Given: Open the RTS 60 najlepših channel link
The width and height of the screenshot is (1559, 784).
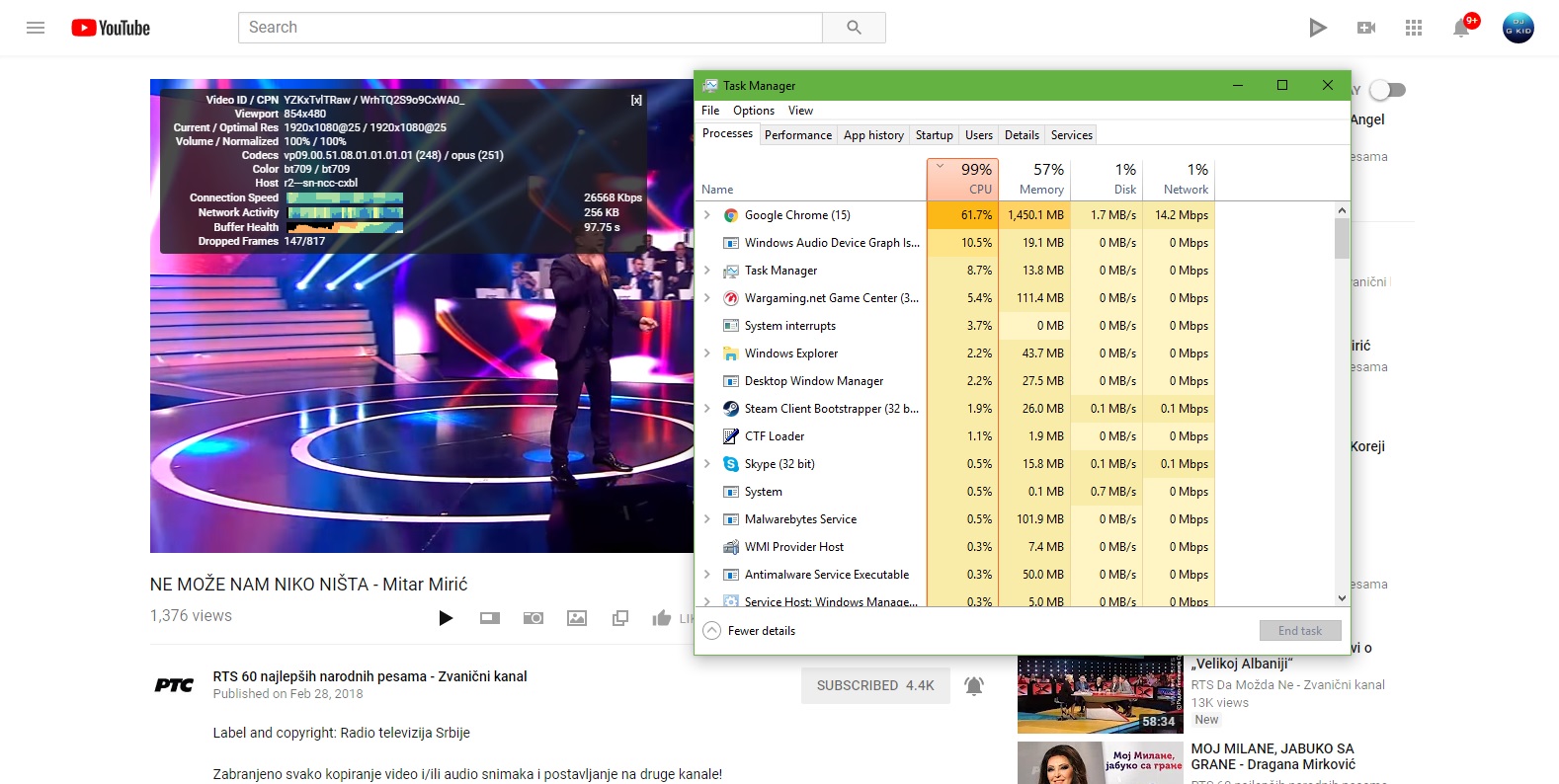Looking at the screenshot, I should (x=369, y=676).
